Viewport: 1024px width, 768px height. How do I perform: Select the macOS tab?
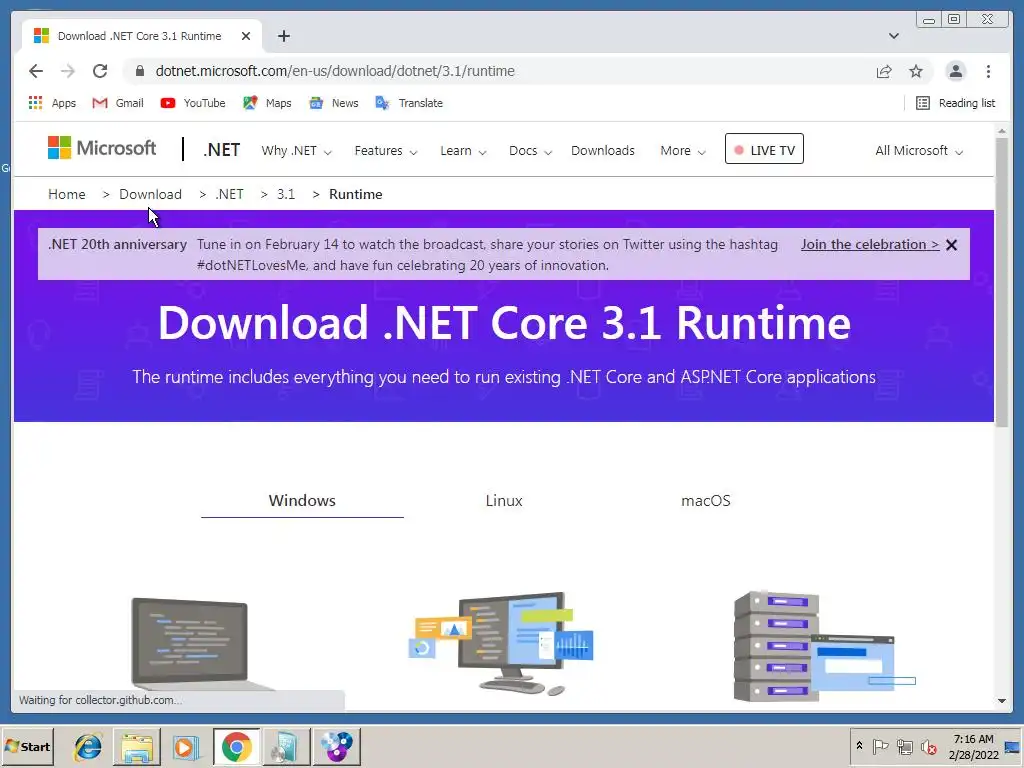705,501
